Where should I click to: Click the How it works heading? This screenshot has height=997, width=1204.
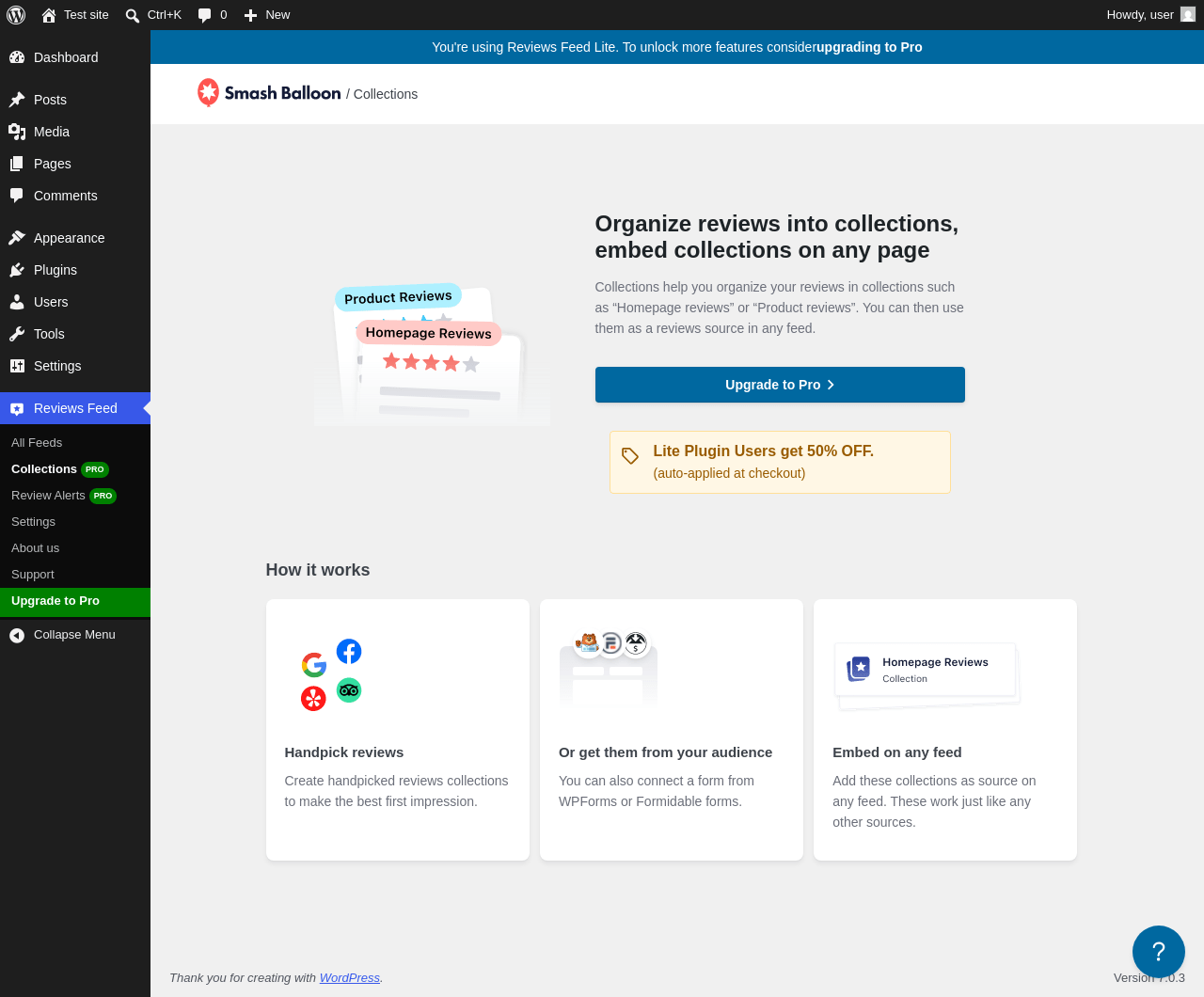click(318, 570)
